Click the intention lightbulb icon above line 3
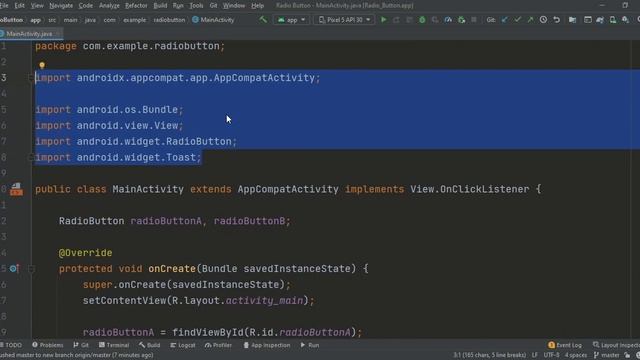This screenshot has width=640, height=360. coord(42,65)
